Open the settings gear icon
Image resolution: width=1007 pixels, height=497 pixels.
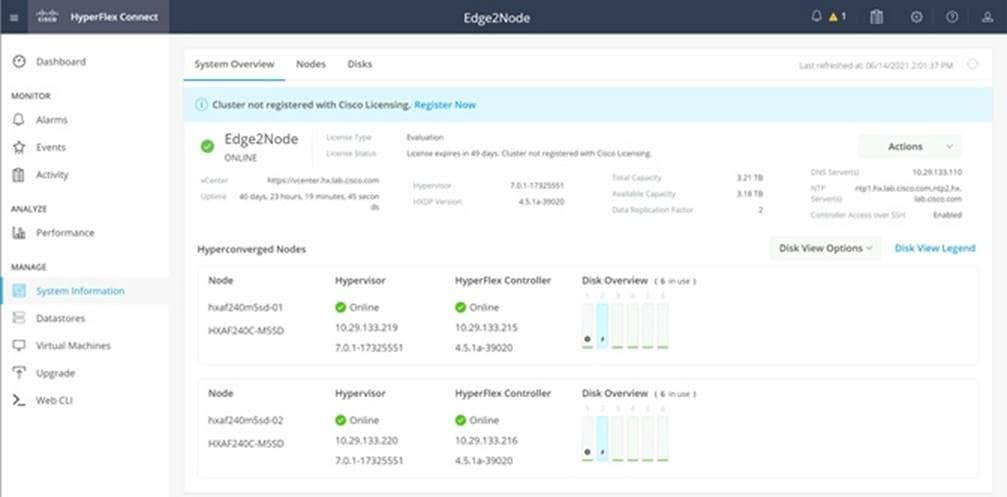[x=916, y=17]
